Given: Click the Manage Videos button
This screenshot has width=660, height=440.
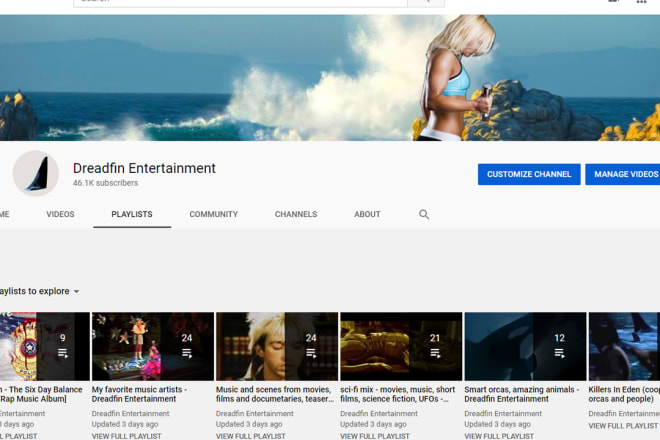Looking at the screenshot, I should coord(623,174).
